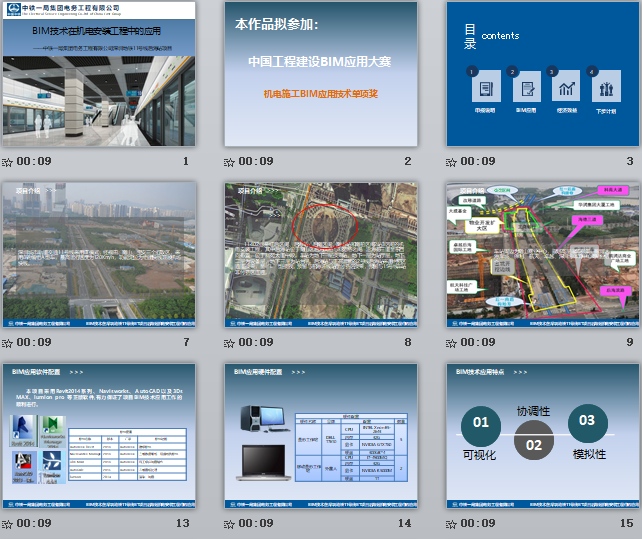This screenshot has width=642, height=539.
Task: Click the slide number 15 label
Action: click(626, 523)
